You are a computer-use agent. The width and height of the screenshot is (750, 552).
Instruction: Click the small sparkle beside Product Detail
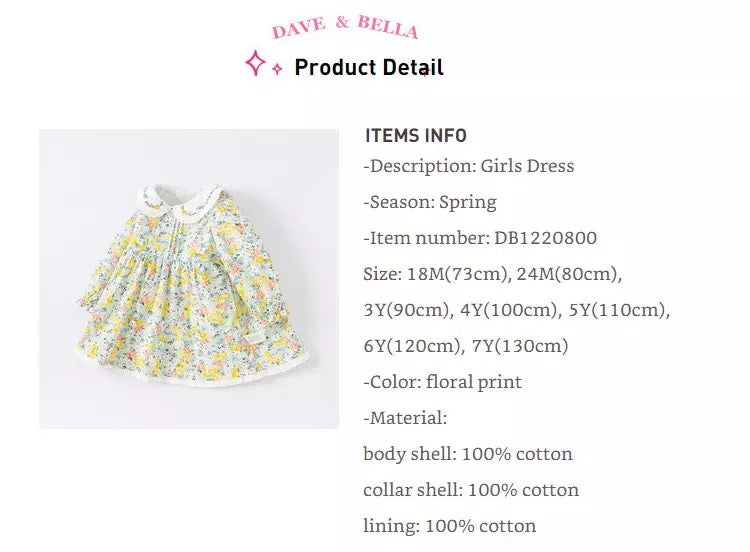(277, 70)
